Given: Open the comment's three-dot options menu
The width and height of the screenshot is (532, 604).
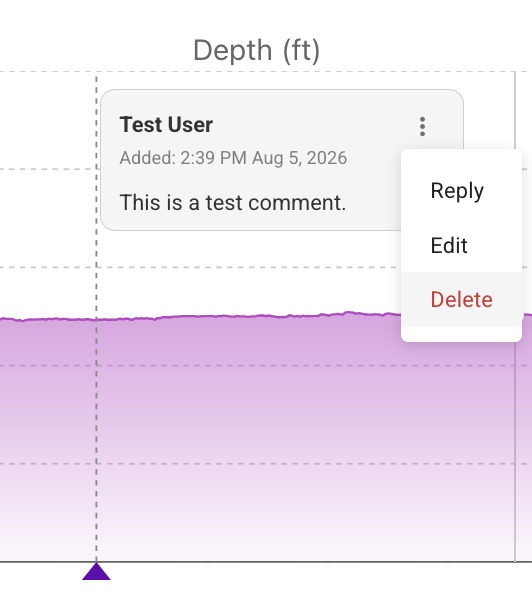Looking at the screenshot, I should click(x=422, y=126).
